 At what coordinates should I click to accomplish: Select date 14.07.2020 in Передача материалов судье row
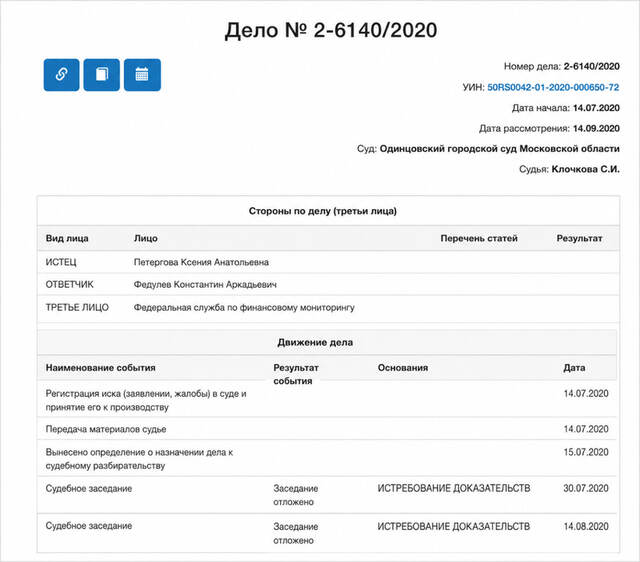586,429
